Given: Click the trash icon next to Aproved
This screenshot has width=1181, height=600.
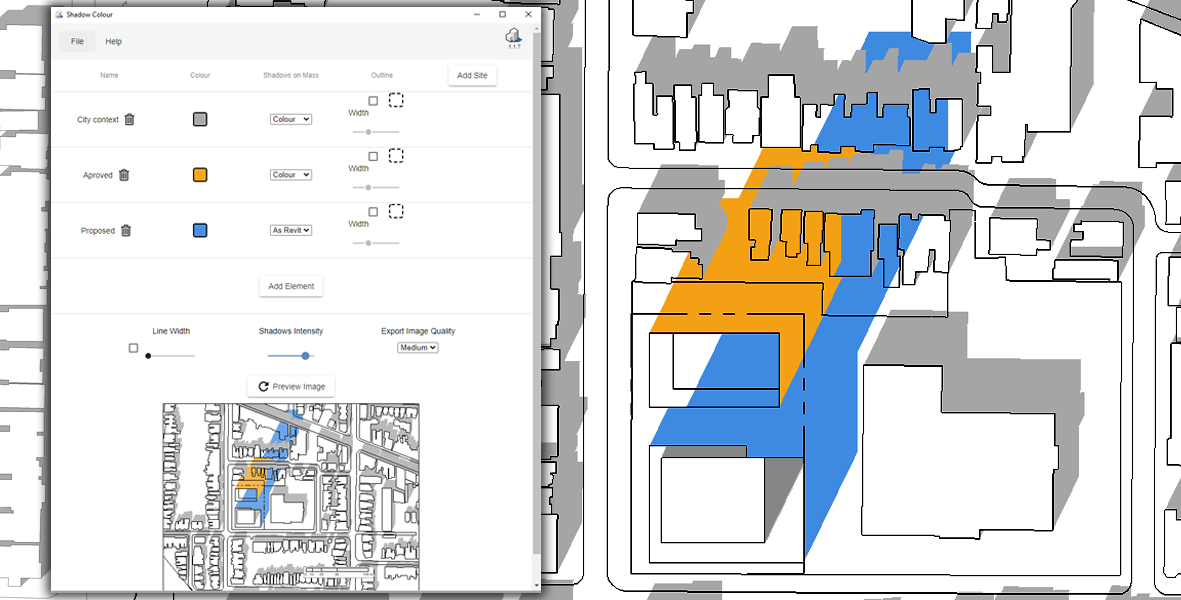Looking at the screenshot, I should (x=124, y=175).
